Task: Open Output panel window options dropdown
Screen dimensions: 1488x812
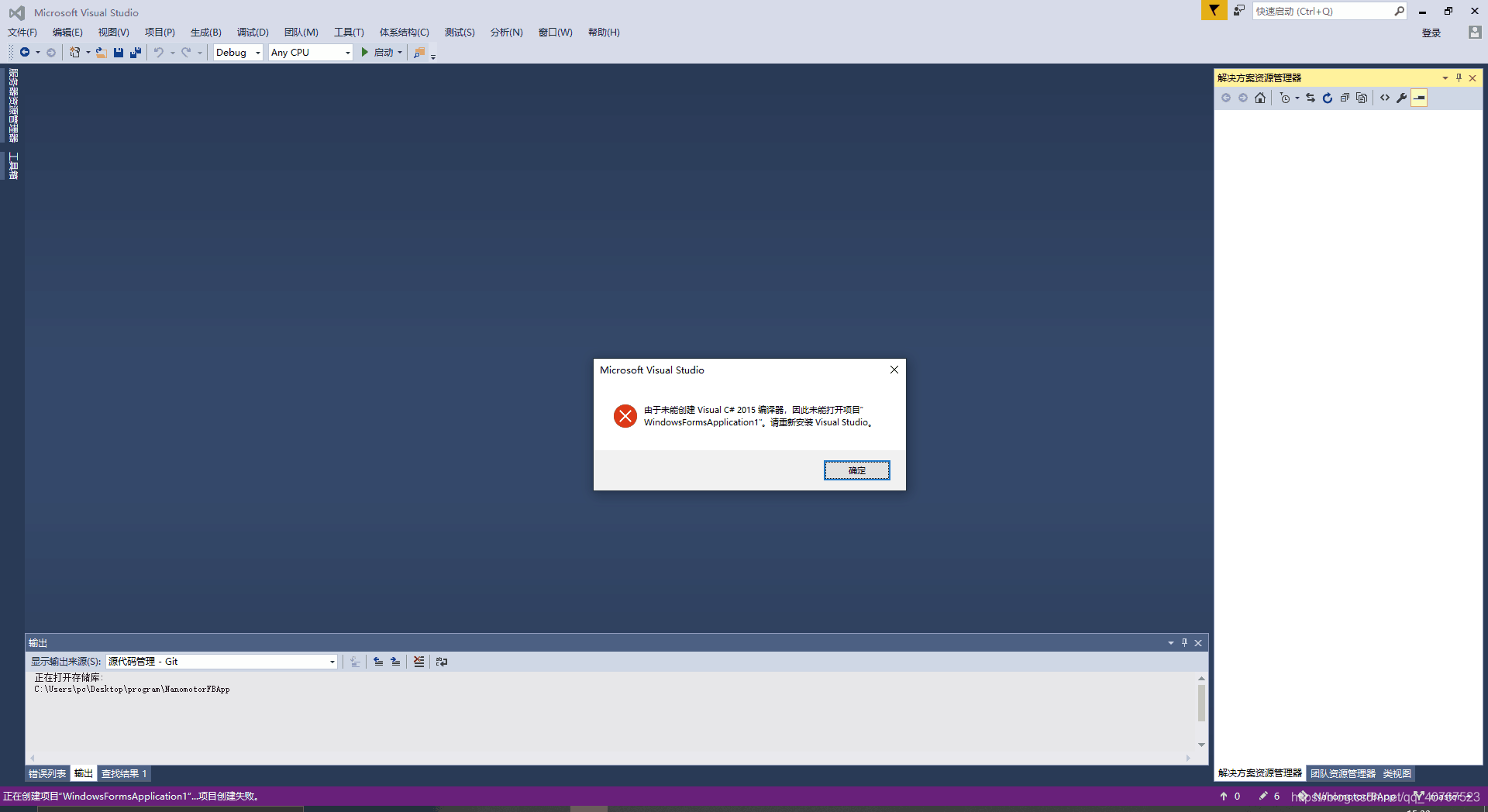Action: pyautogui.click(x=1170, y=642)
